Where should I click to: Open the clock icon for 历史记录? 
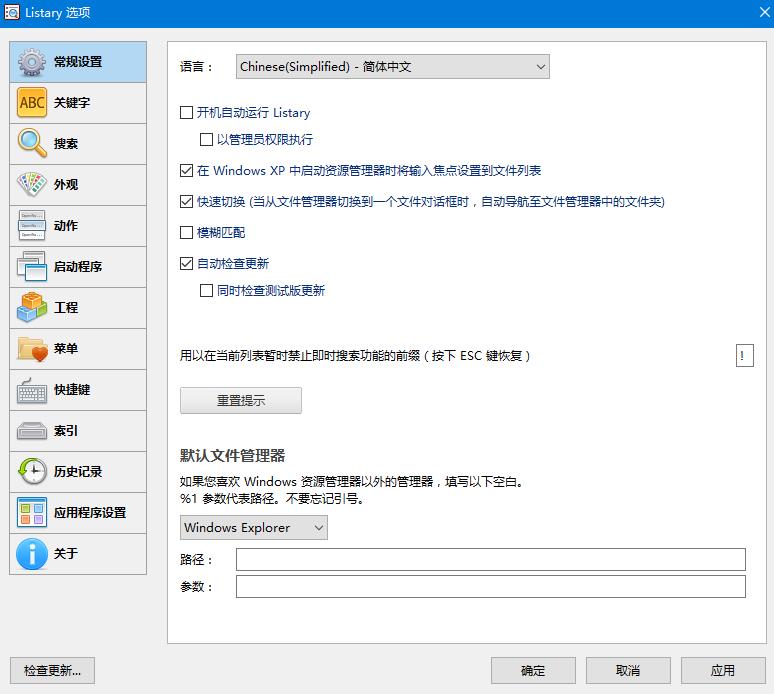[32, 472]
